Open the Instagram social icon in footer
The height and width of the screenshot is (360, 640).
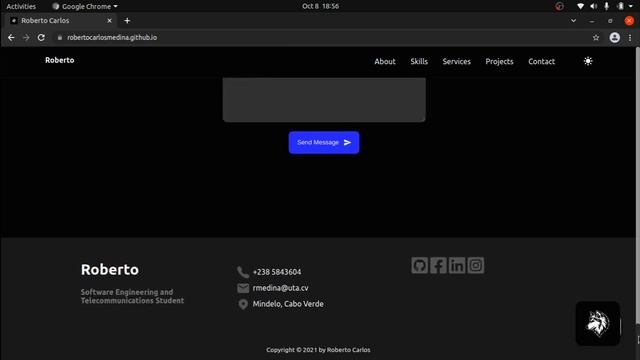pyautogui.click(x=476, y=265)
